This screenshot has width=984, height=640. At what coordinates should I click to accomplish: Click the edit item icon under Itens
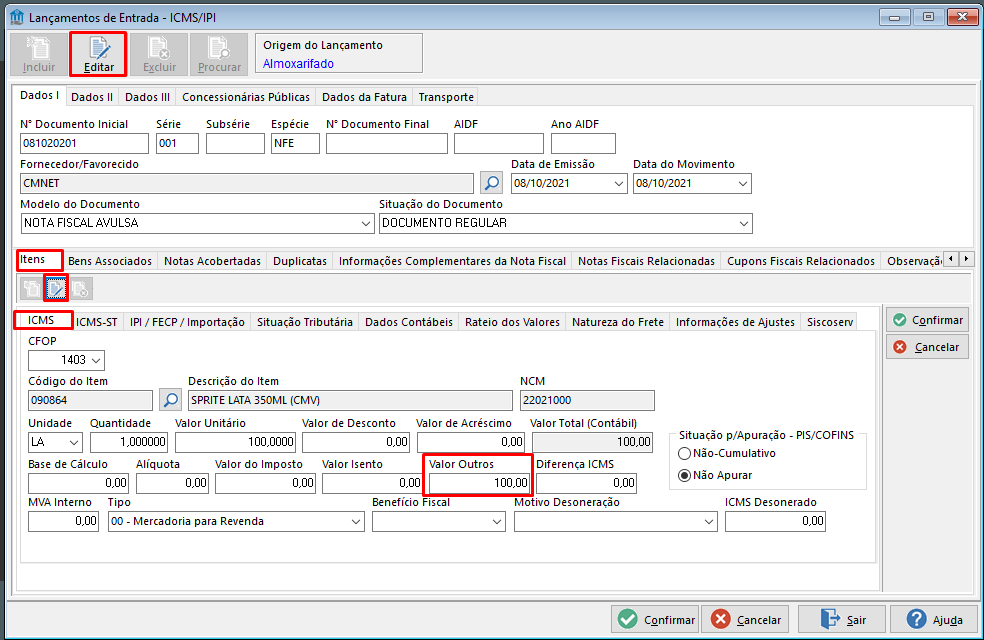[56, 289]
